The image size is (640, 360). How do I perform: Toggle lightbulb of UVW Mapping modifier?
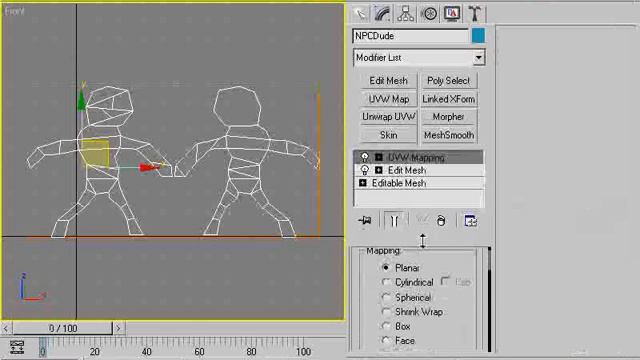point(364,157)
